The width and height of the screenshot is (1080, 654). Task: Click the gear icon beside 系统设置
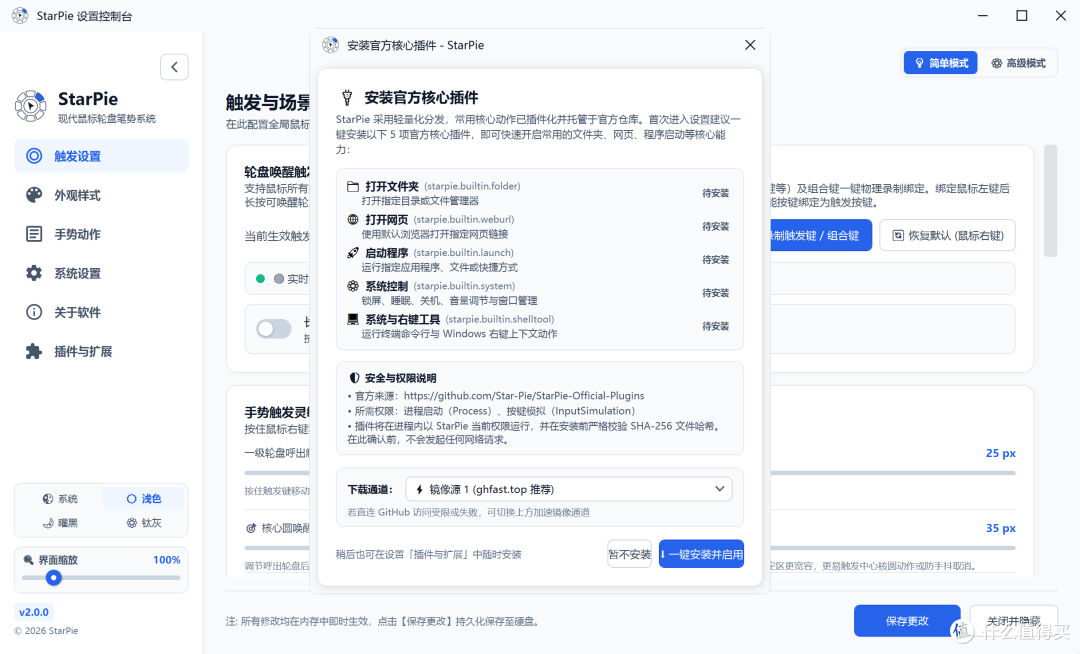(34, 273)
